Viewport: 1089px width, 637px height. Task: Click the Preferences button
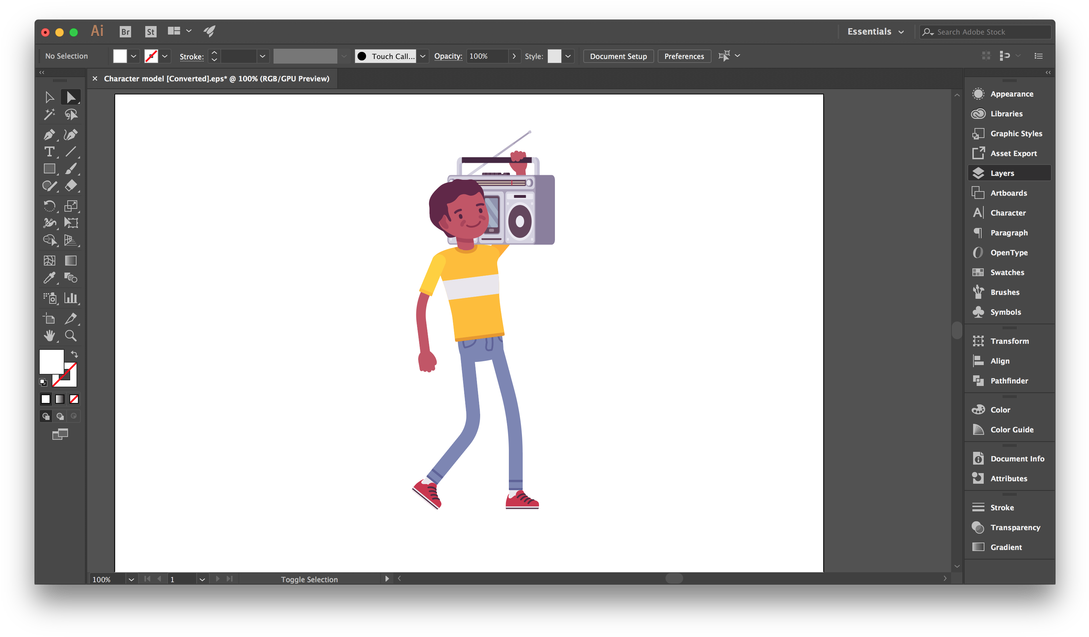[x=684, y=57]
